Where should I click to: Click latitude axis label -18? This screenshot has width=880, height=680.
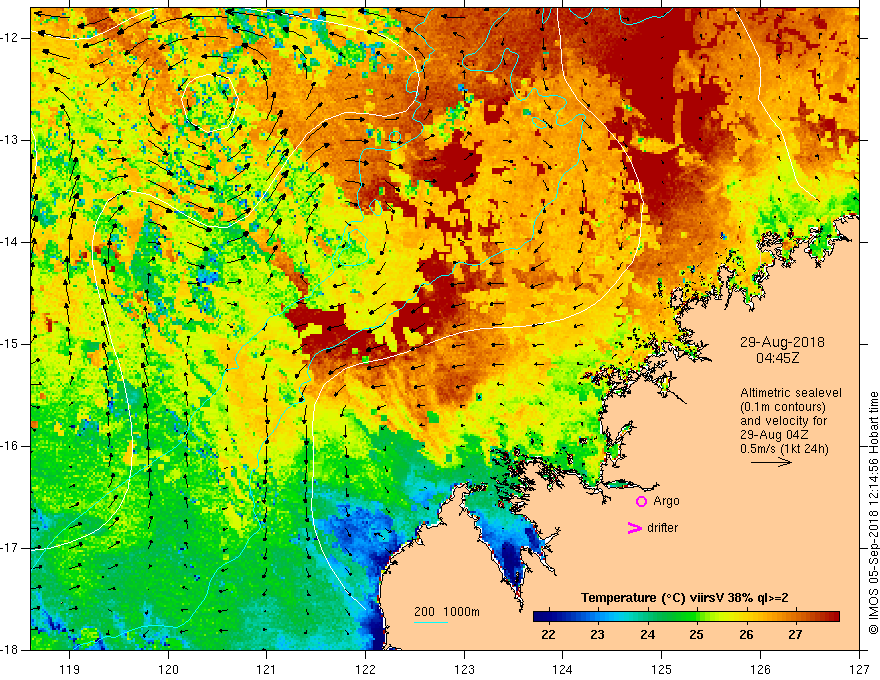pyautogui.click(x=10, y=650)
